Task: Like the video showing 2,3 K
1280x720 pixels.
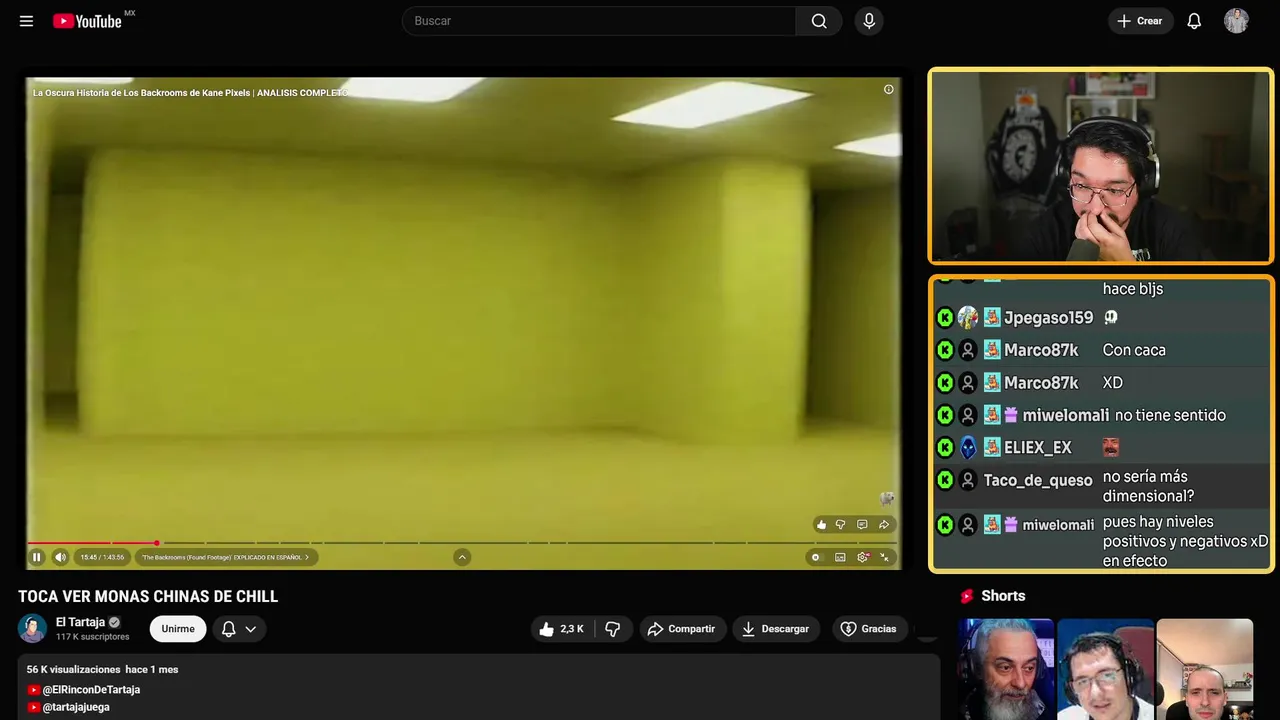Action: (561, 629)
